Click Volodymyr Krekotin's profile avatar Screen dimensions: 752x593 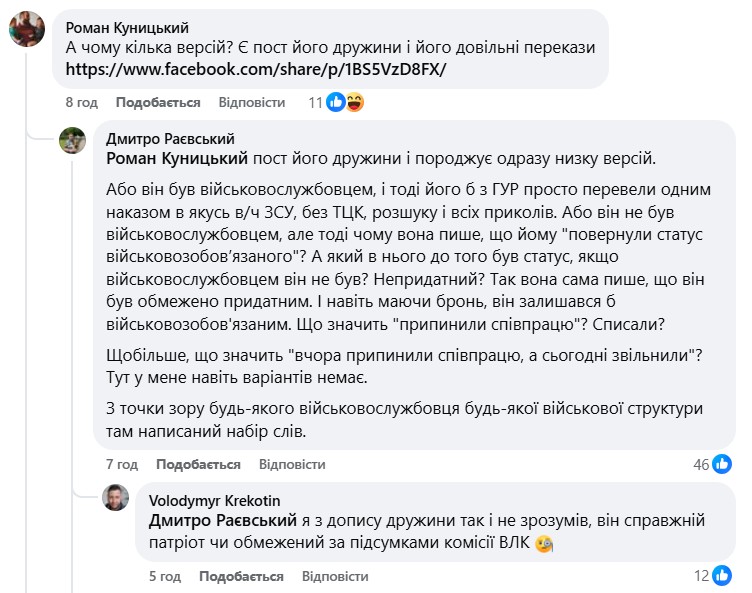click(116, 497)
